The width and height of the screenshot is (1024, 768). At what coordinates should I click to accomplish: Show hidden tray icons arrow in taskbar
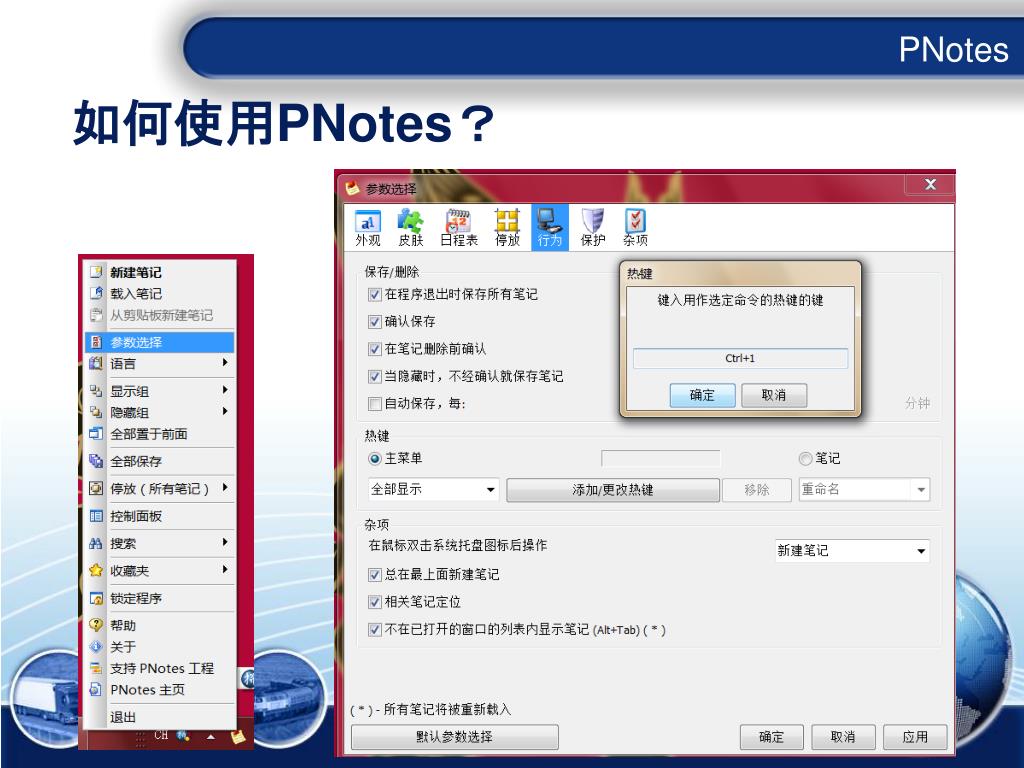click(x=211, y=737)
